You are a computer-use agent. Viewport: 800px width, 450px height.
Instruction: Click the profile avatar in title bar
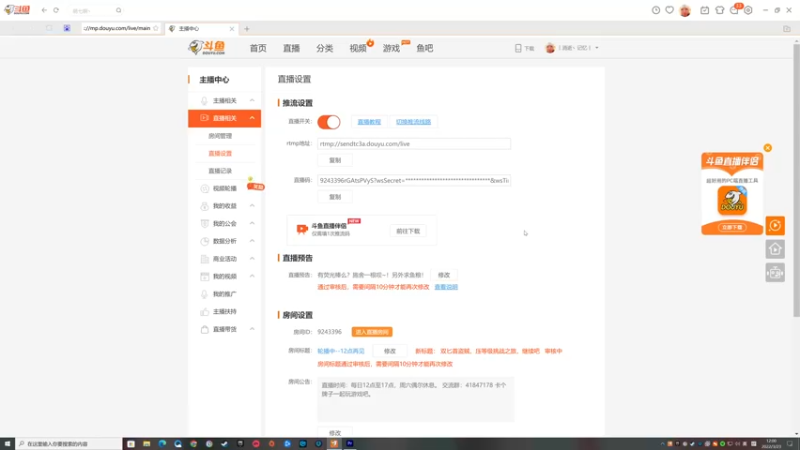[685, 10]
